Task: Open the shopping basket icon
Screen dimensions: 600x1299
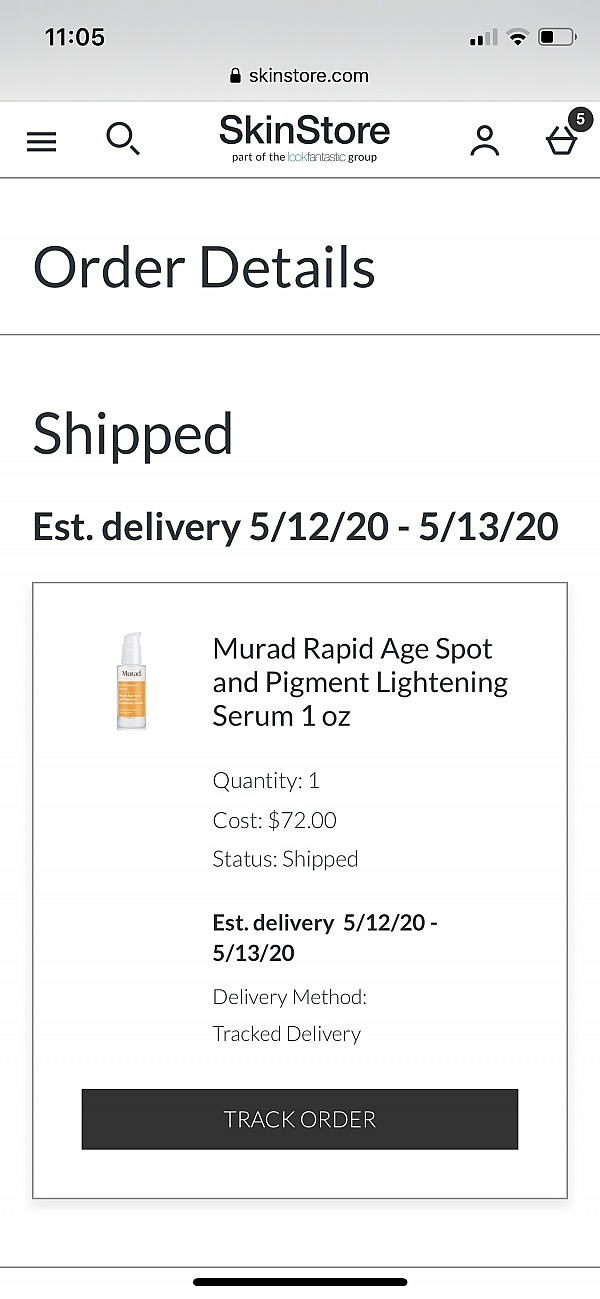Action: [x=562, y=141]
